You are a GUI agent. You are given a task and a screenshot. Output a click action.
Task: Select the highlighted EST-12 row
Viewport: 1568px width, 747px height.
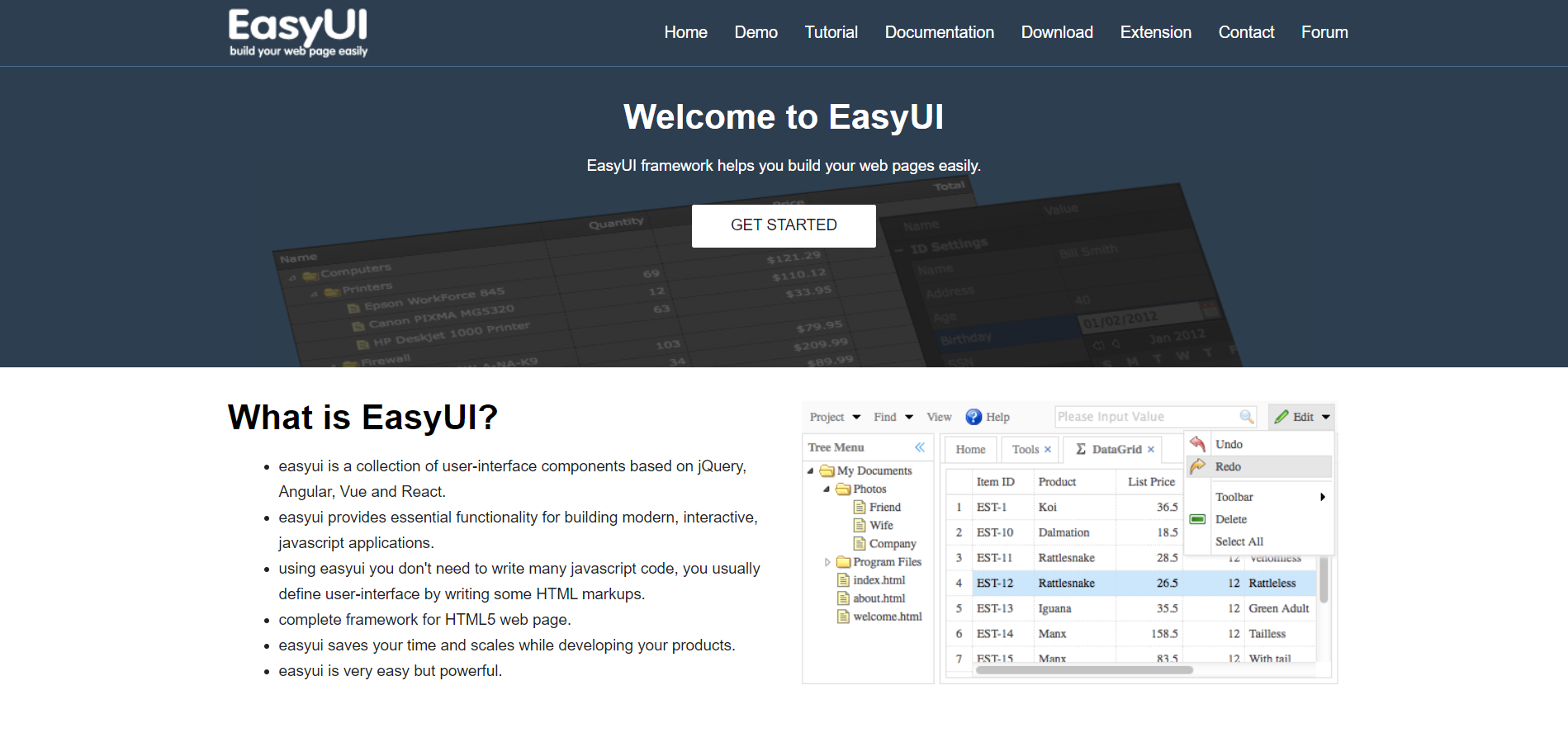(1130, 583)
